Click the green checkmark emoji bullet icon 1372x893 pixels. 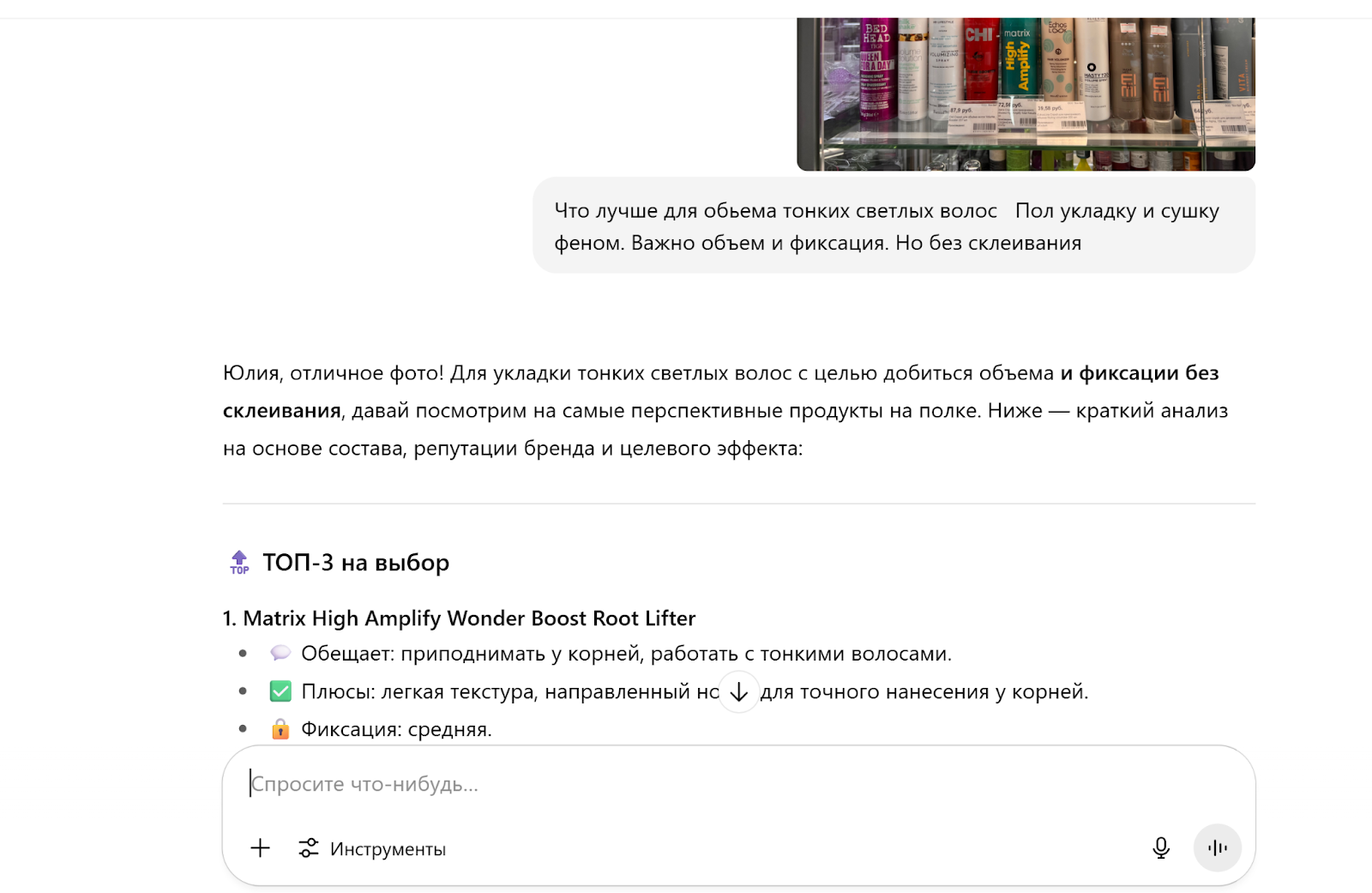280,691
